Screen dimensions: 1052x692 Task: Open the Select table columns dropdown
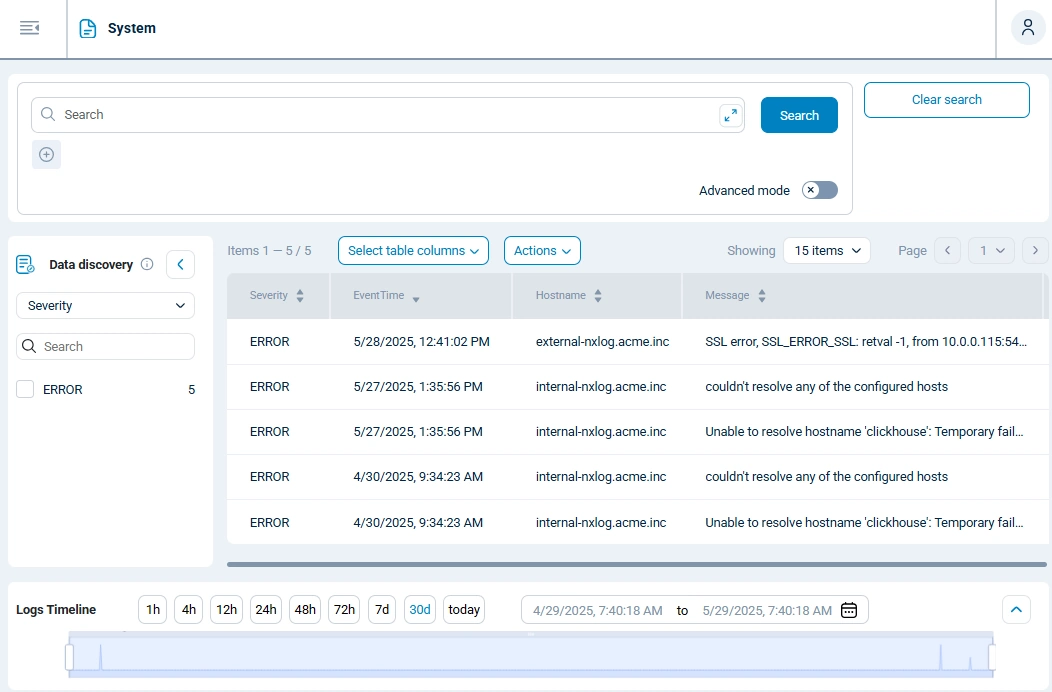[x=413, y=250]
